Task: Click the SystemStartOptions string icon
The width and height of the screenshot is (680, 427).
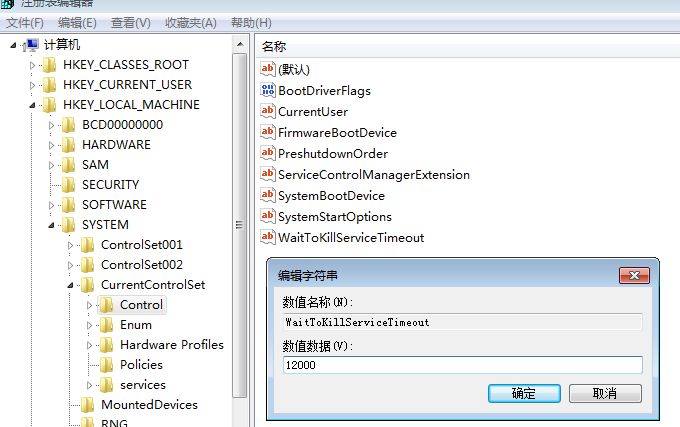Action: [267, 216]
